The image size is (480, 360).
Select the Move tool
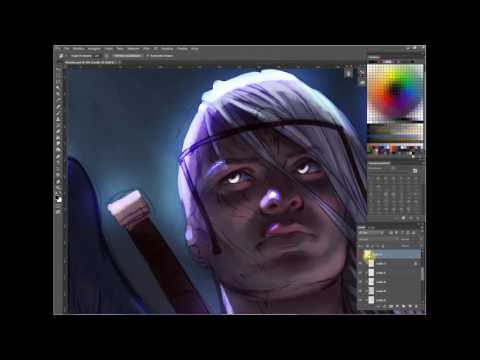point(59,69)
